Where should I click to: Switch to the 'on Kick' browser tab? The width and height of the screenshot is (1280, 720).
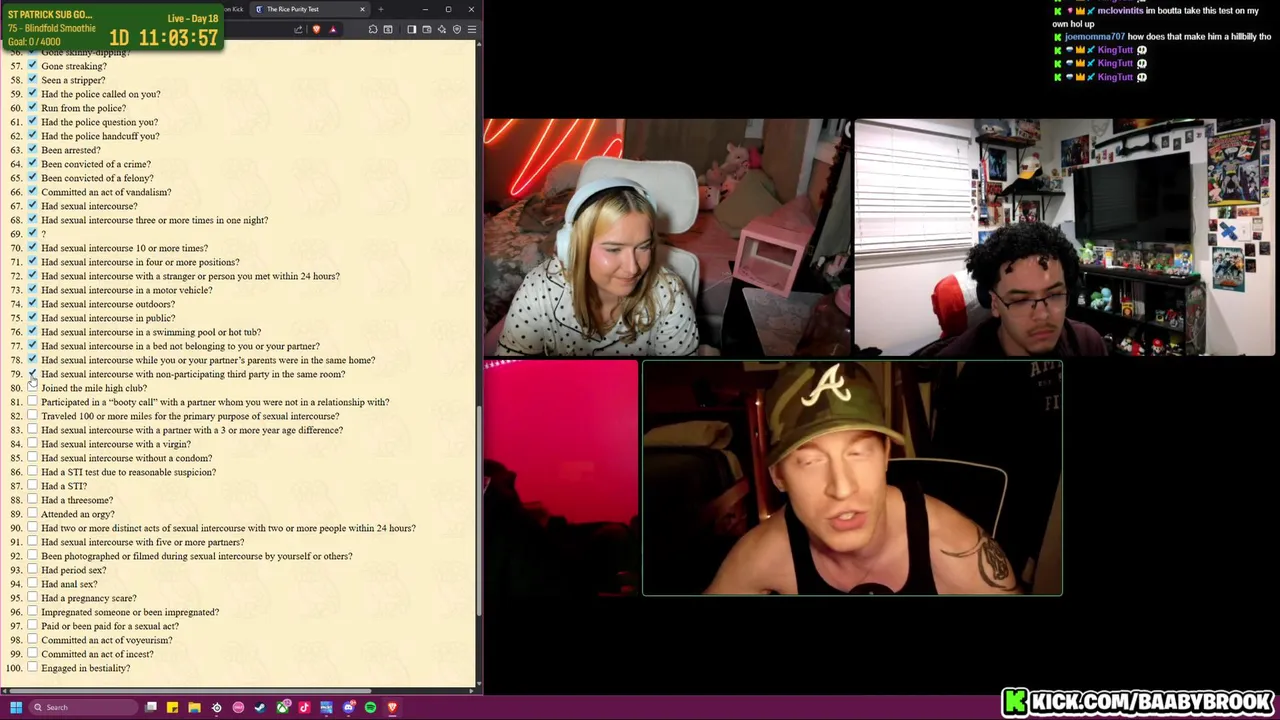[233, 9]
